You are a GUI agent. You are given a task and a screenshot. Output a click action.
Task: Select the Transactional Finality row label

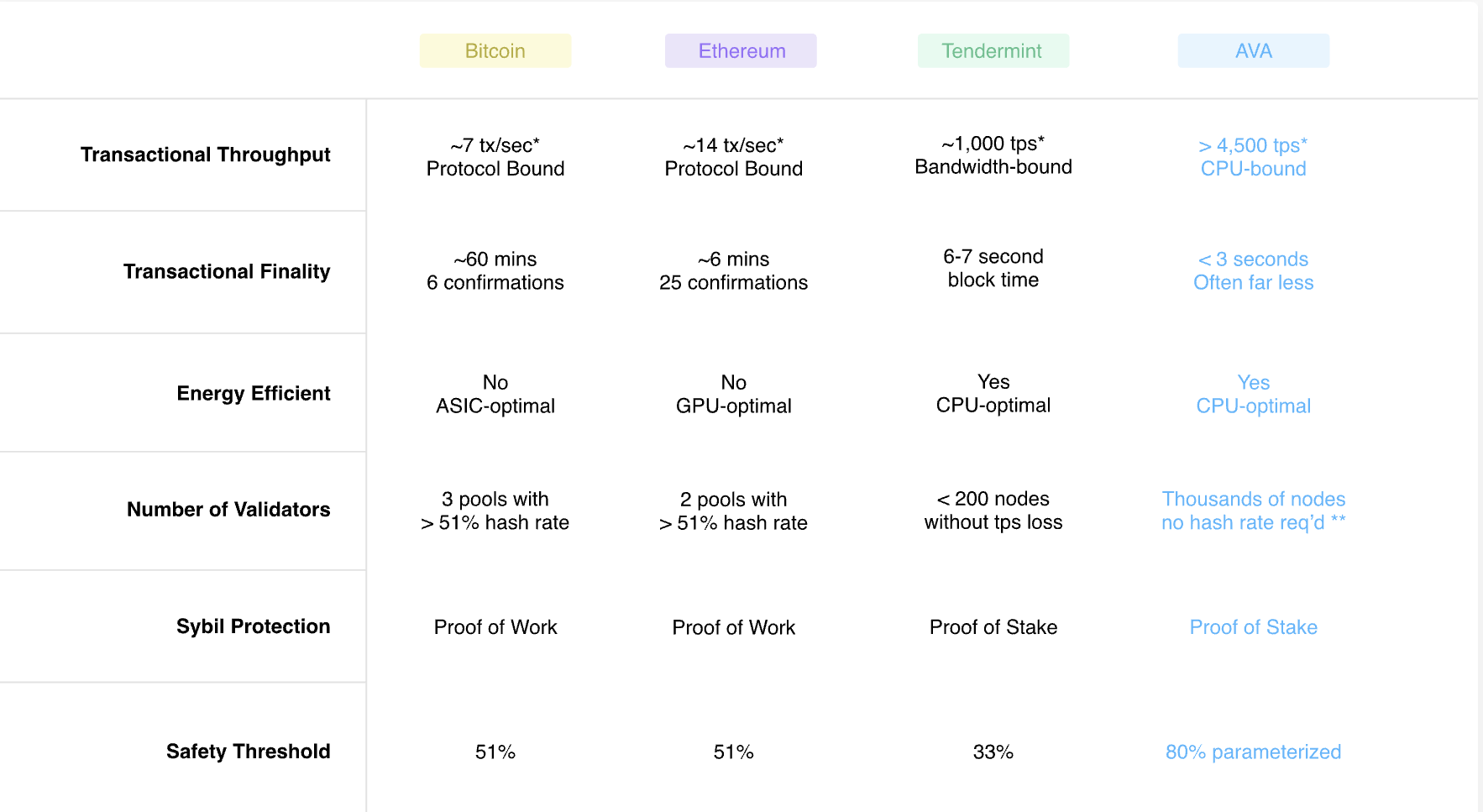coord(227,271)
